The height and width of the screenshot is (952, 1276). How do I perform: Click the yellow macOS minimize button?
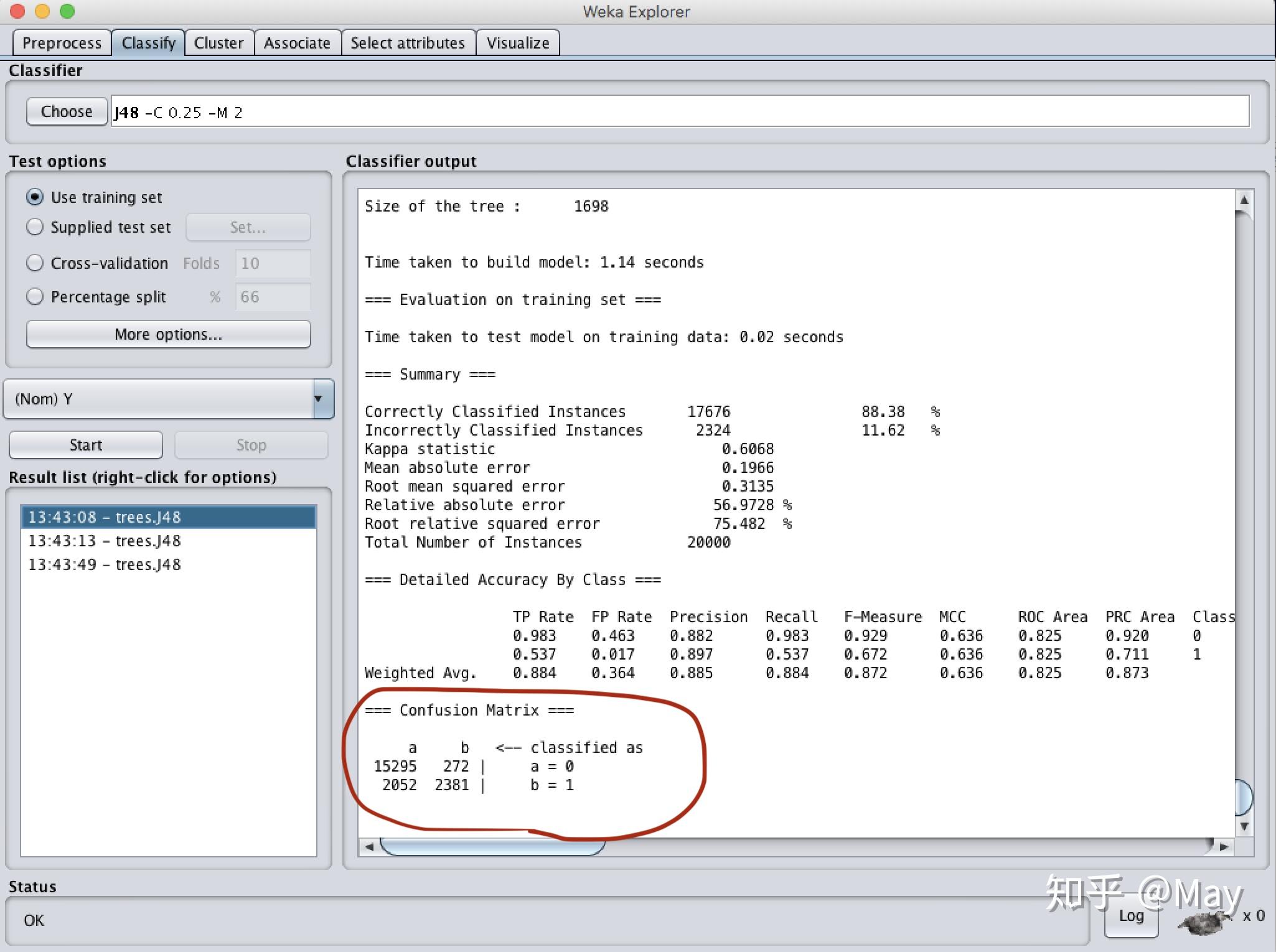[x=42, y=11]
